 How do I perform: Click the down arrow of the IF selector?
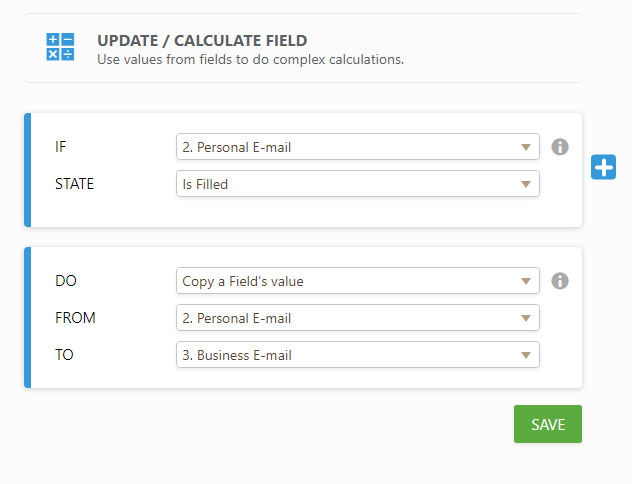point(526,148)
